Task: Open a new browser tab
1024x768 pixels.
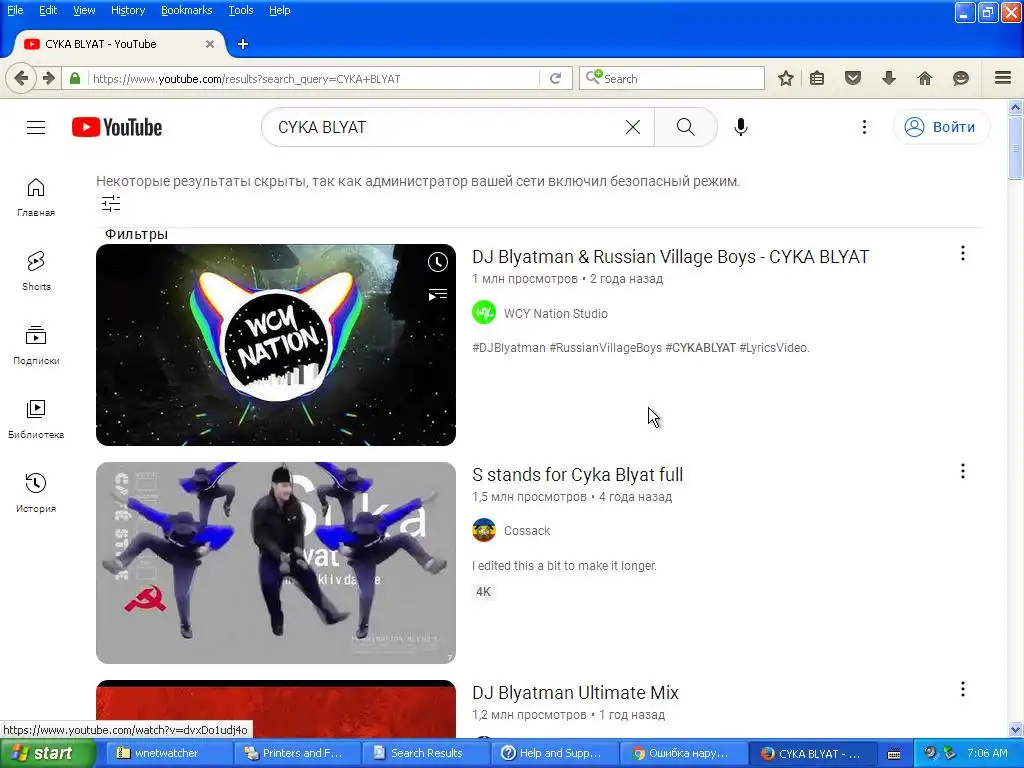Action: [x=243, y=44]
